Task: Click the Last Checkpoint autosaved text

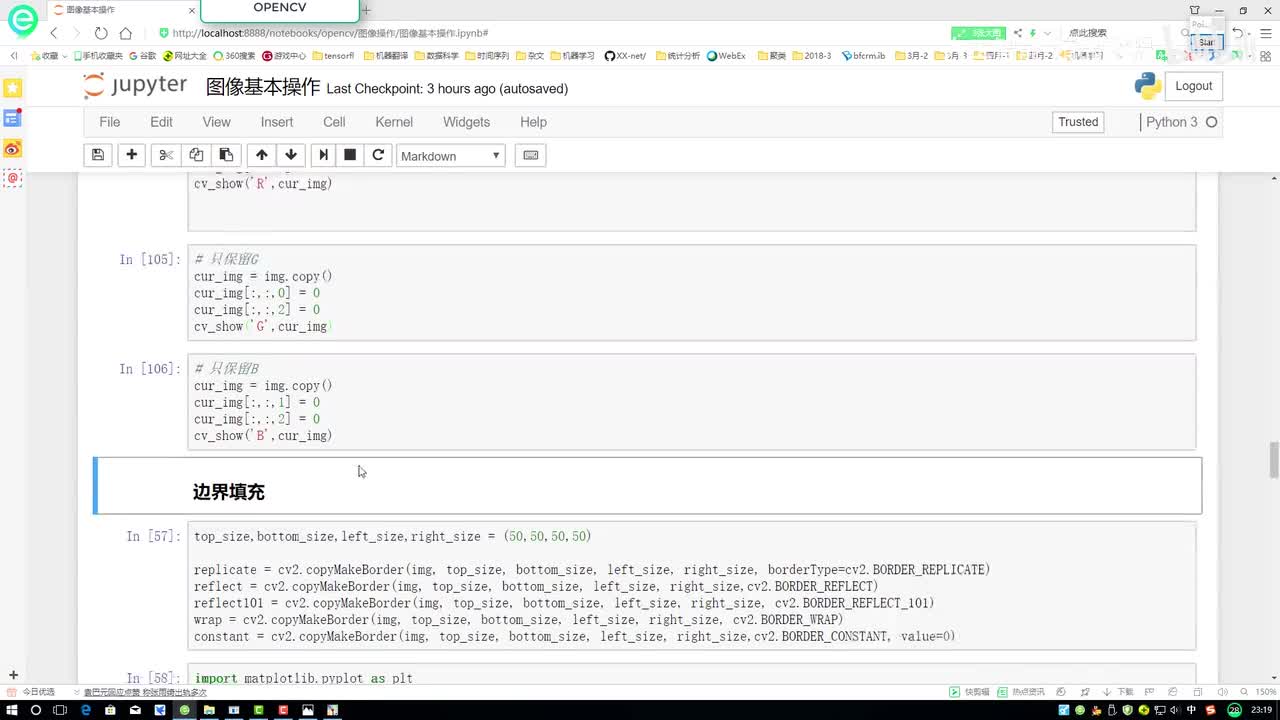Action: (x=447, y=89)
